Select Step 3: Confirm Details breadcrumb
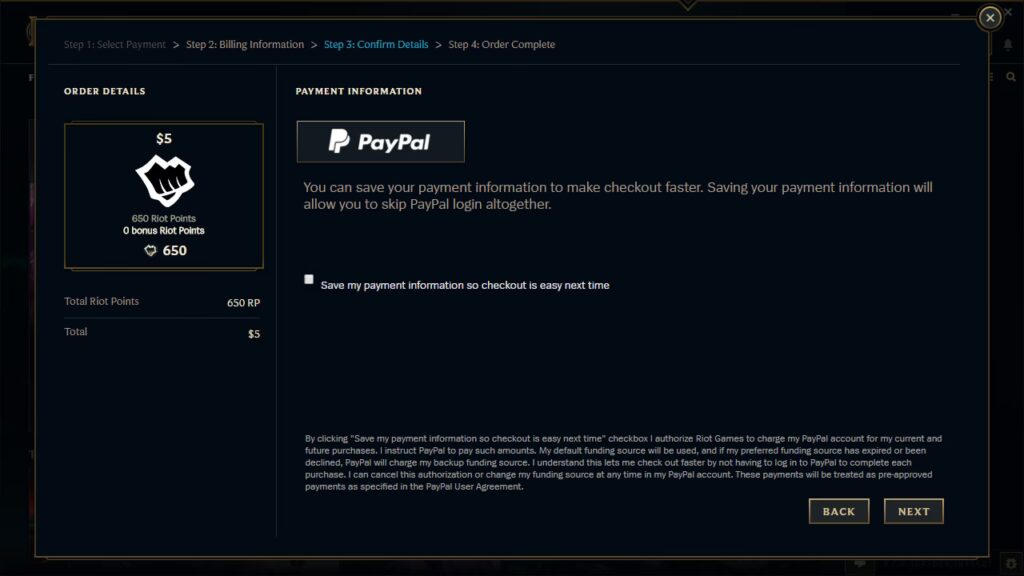1024x576 pixels. click(x=376, y=44)
